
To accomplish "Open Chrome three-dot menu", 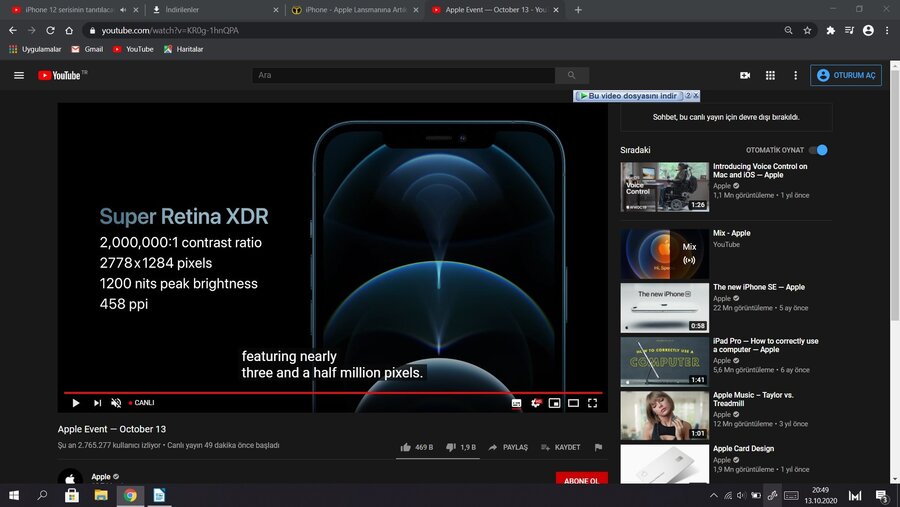I will click(887, 30).
